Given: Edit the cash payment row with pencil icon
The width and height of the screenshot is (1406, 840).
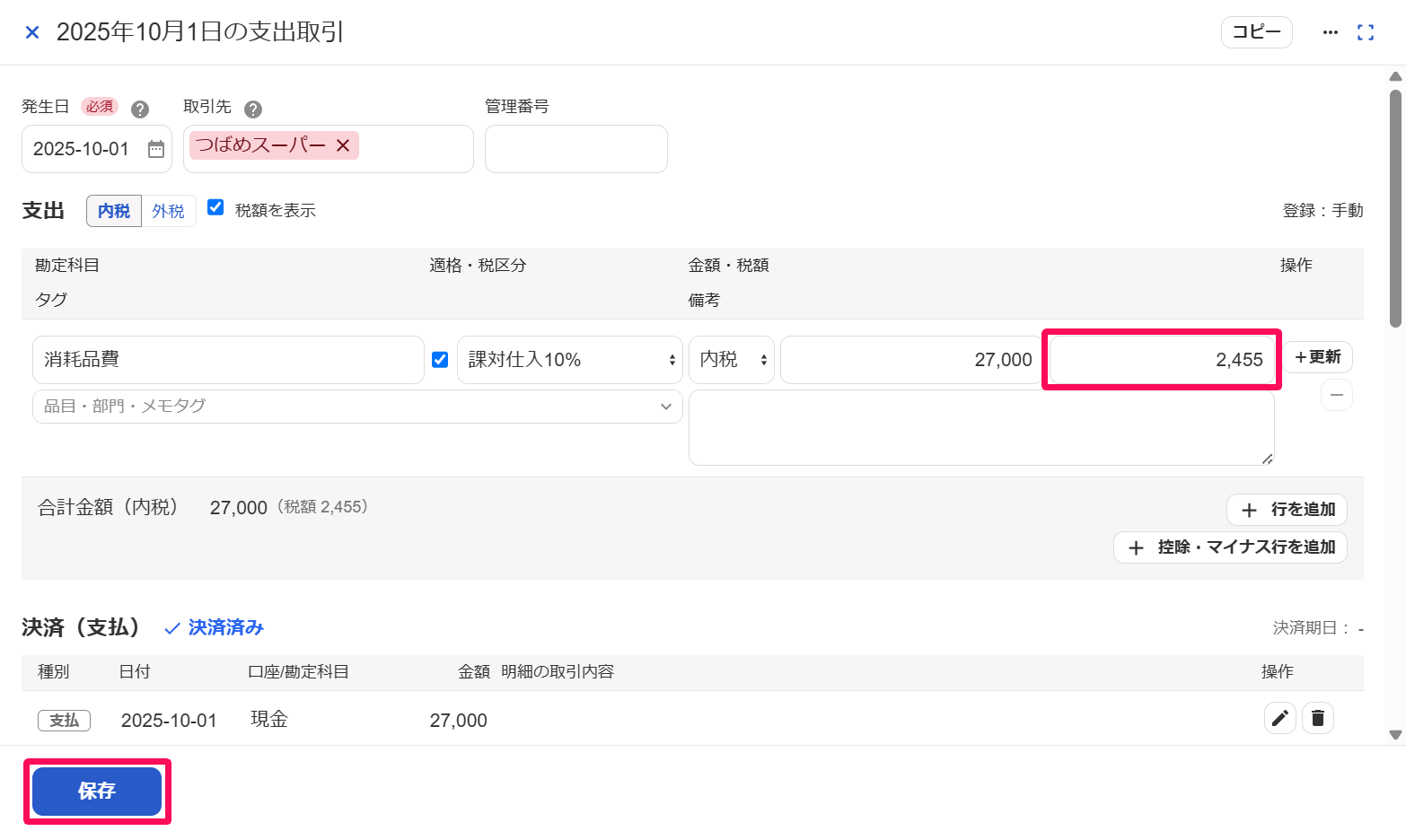Looking at the screenshot, I should point(1280,718).
